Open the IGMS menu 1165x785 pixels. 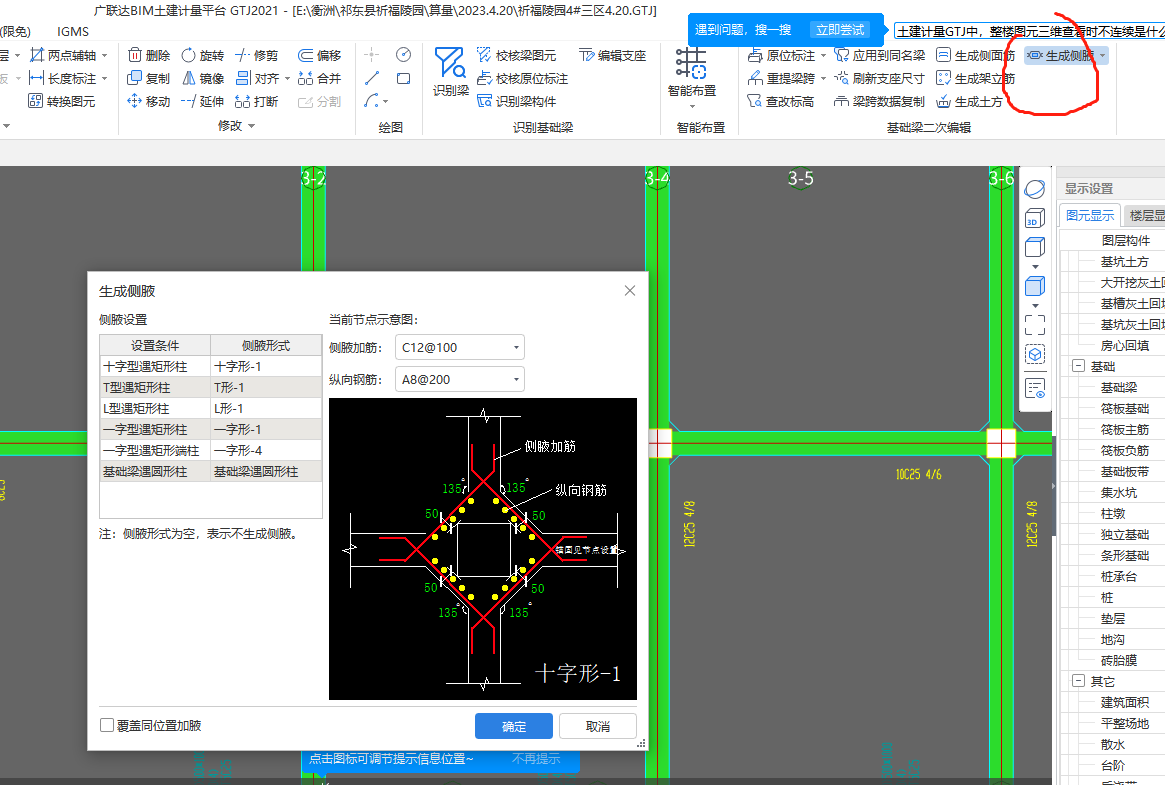point(73,32)
